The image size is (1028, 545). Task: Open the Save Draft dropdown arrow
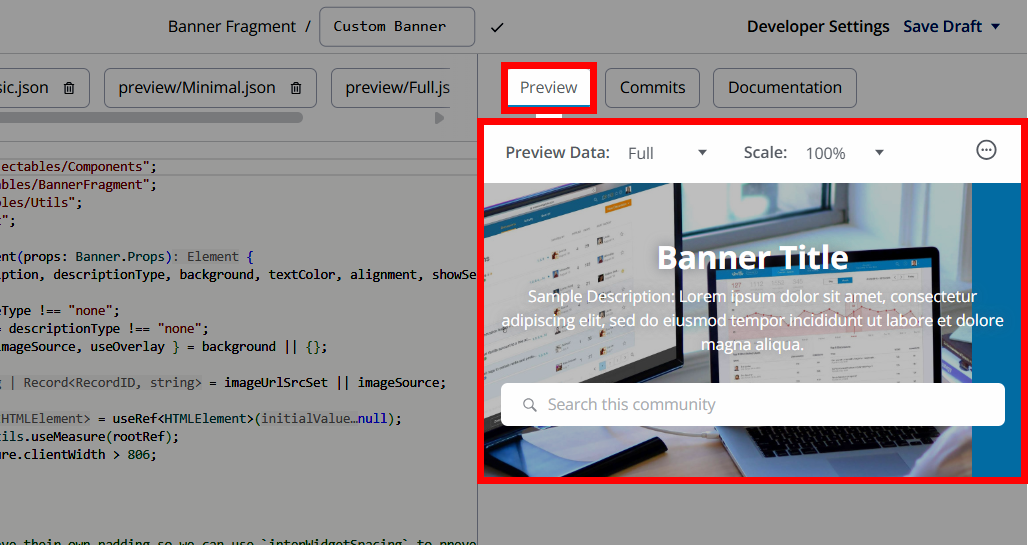(x=995, y=27)
